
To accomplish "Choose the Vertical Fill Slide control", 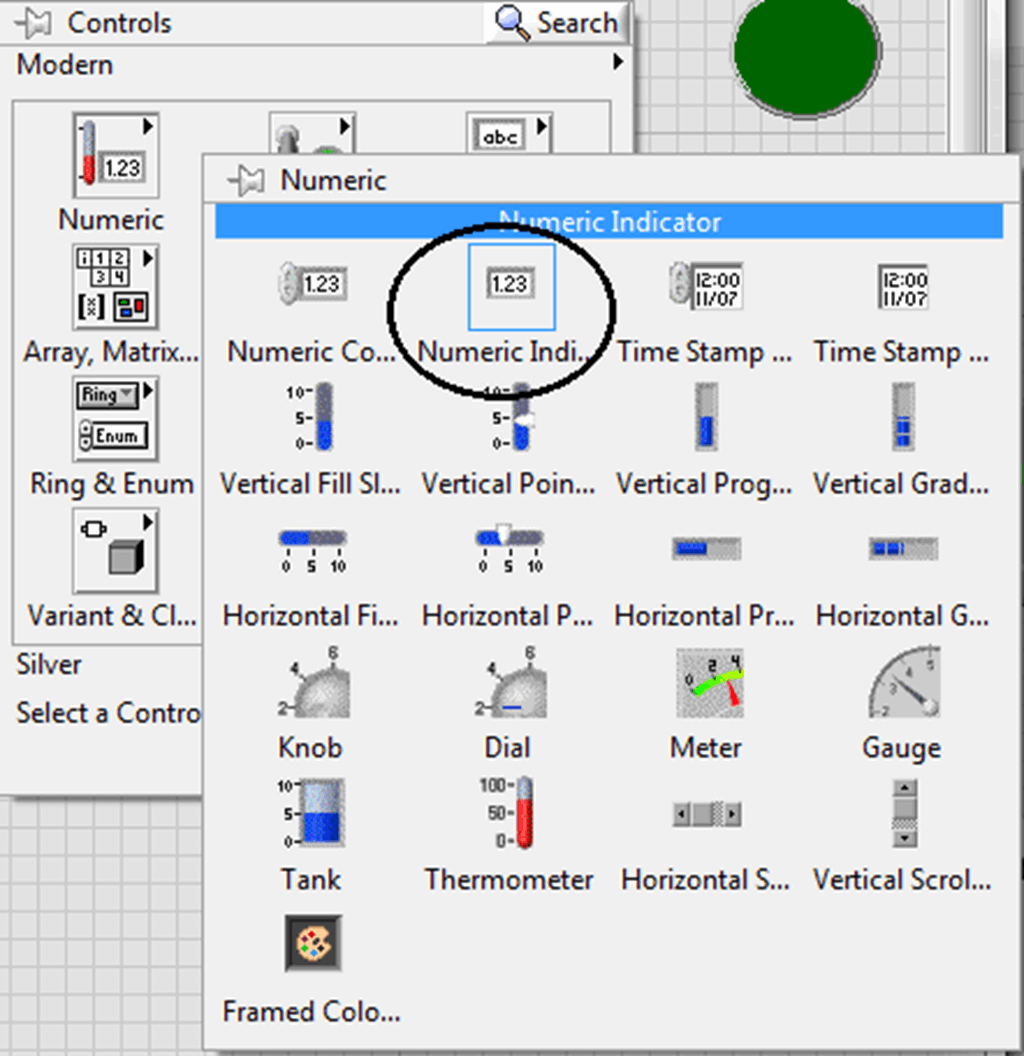I will pyautogui.click(x=310, y=420).
